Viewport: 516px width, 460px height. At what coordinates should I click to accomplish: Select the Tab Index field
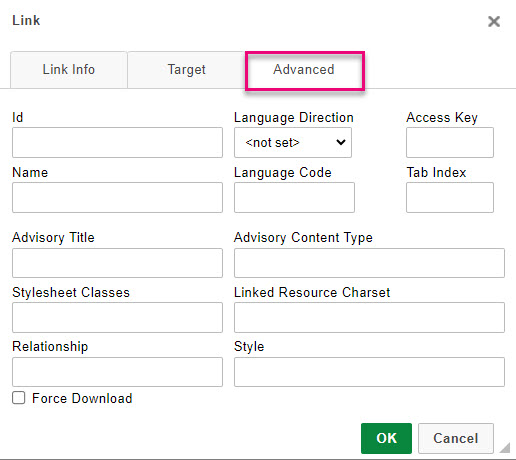pos(450,197)
